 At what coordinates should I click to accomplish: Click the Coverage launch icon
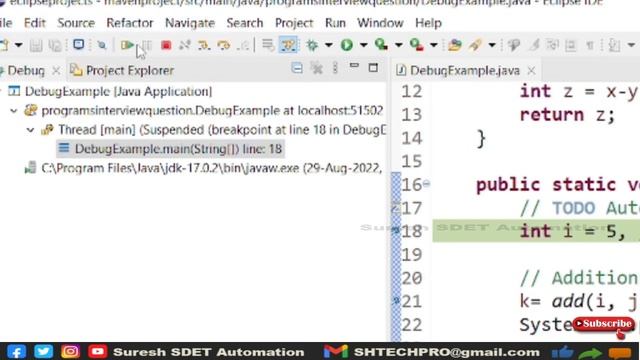[381, 45]
